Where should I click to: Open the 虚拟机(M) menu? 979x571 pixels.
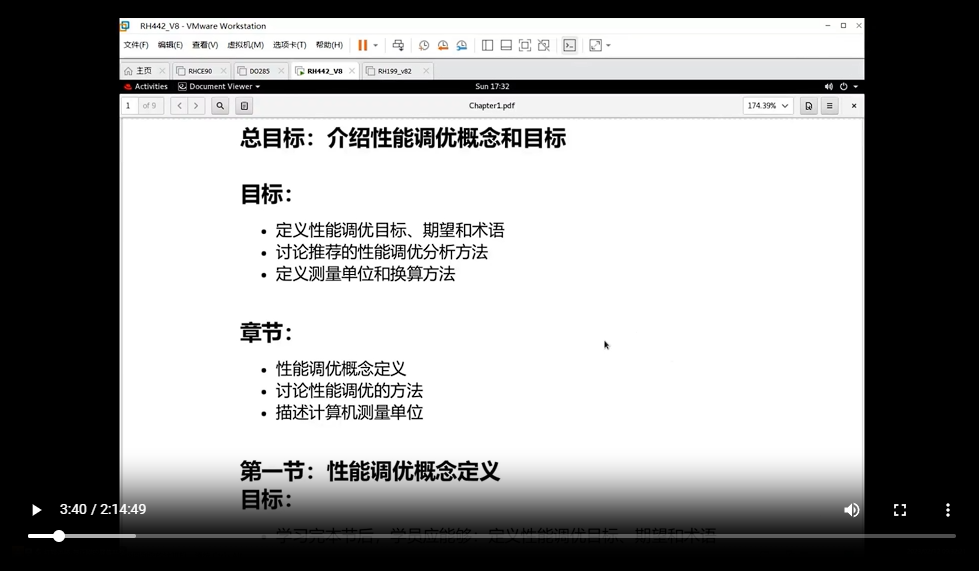245,45
